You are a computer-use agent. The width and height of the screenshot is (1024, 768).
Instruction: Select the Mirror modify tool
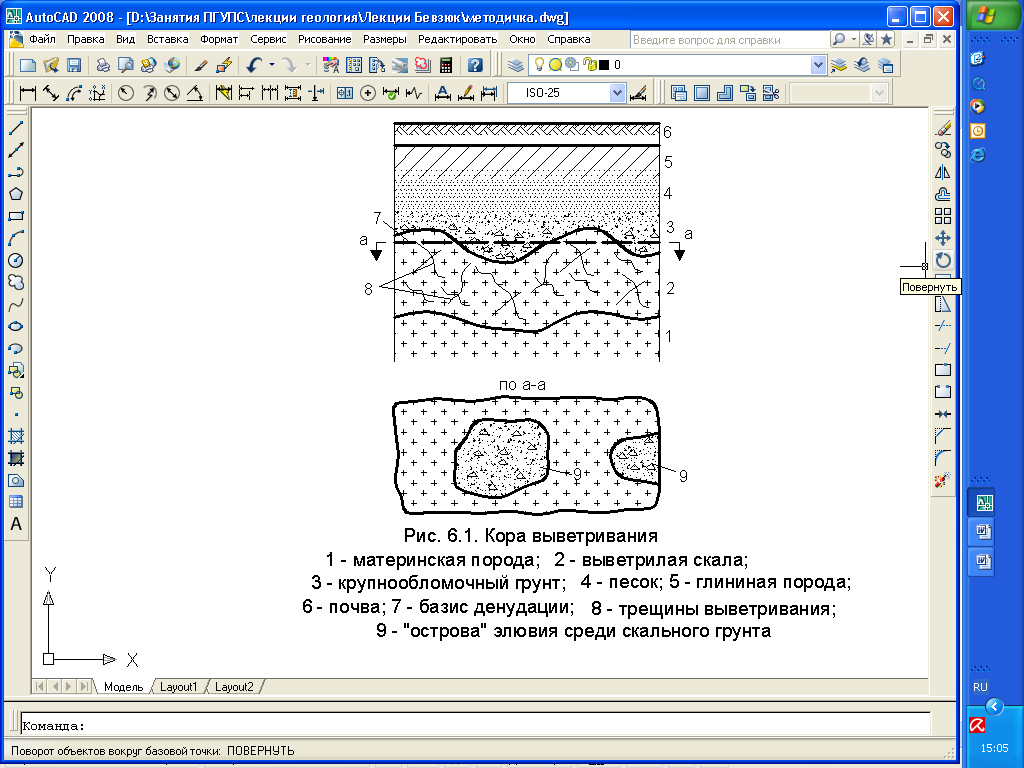[943, 172]
